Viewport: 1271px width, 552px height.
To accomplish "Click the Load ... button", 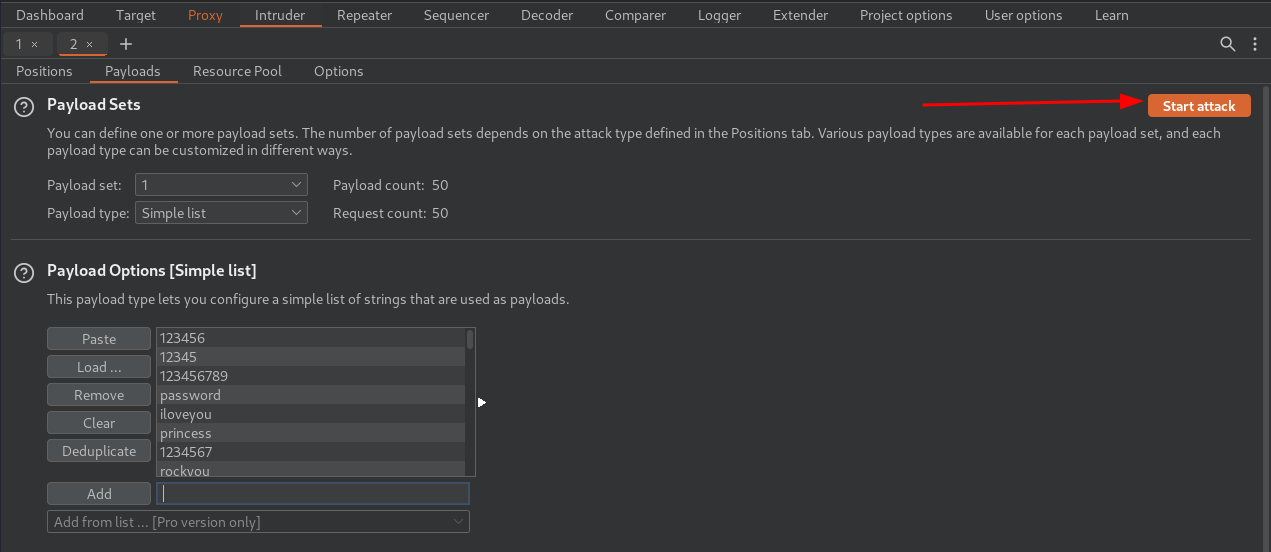I will tap(99, 367).
